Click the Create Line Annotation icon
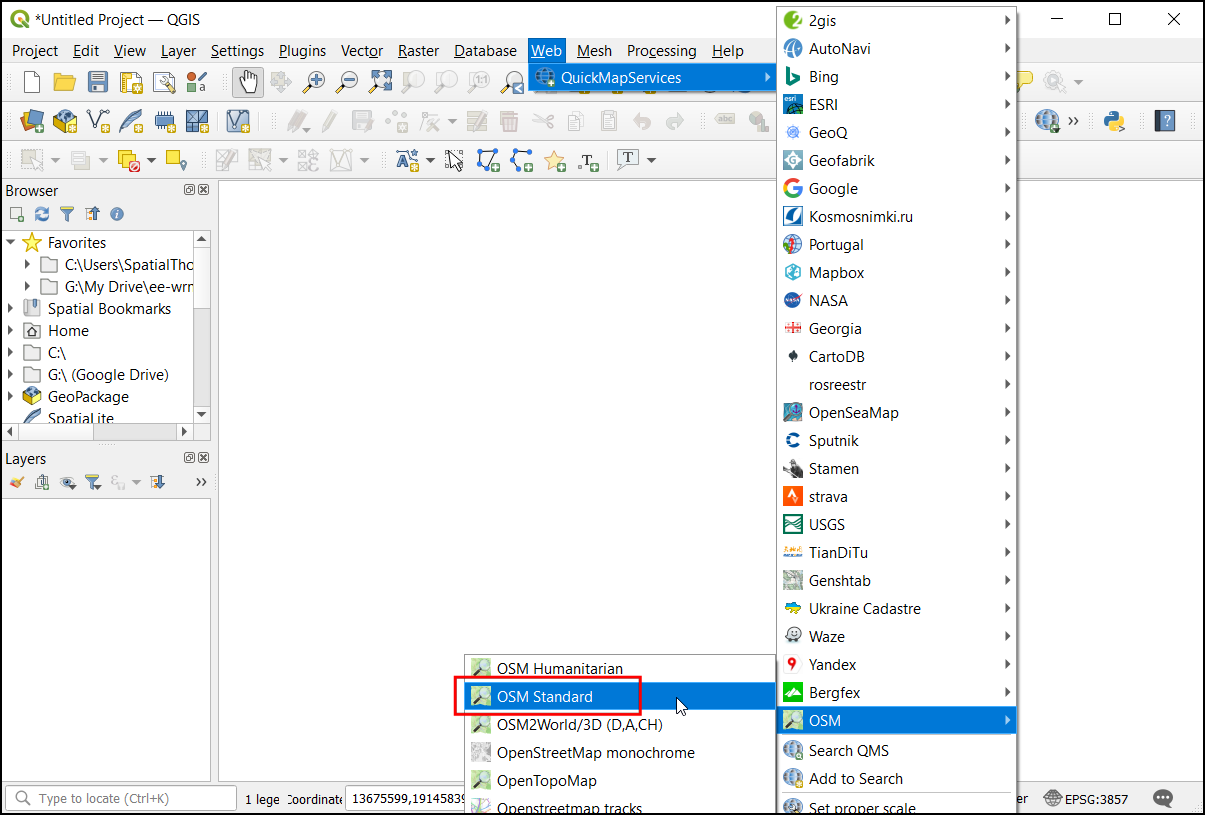This screenshot has width=1205, height=815. (521, 160)
